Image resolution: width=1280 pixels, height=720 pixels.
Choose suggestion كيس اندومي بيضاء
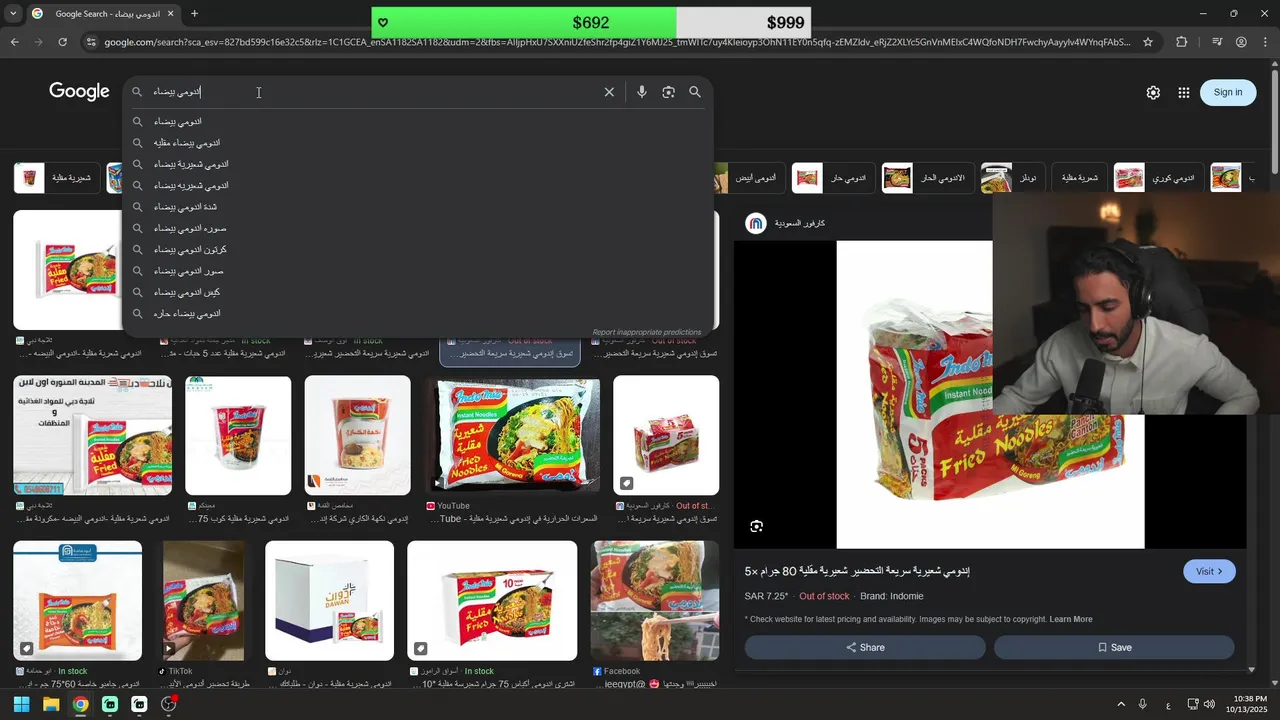(x=187, y=292)
